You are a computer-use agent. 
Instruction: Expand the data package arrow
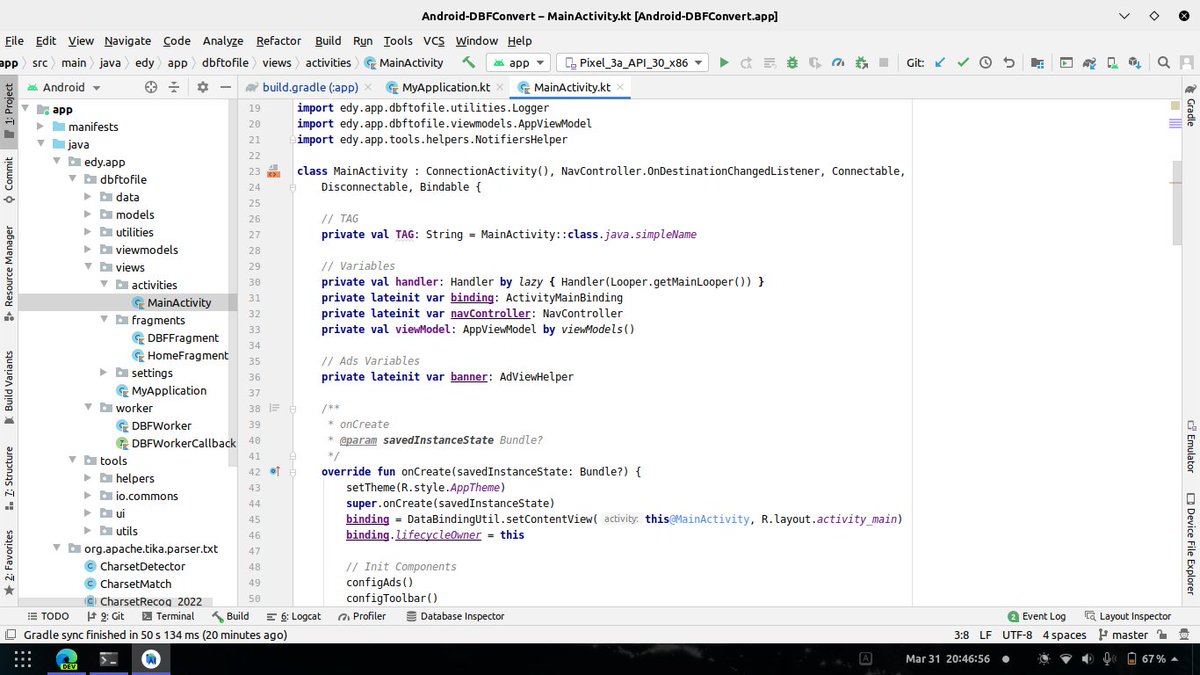(x=89, y=197)
